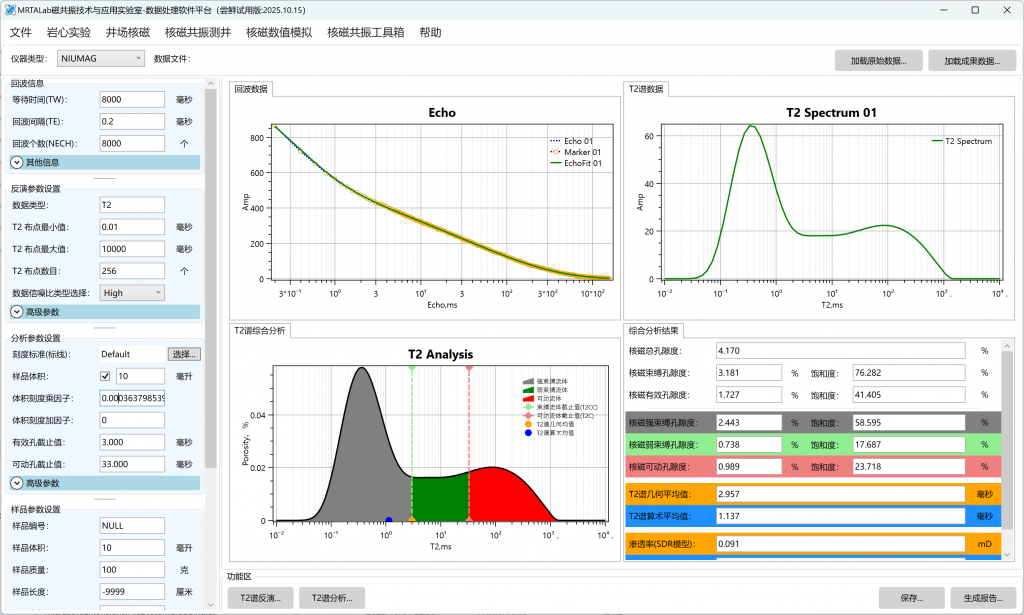Click the MRTALab app icon in title bar

tap(10, 9)
